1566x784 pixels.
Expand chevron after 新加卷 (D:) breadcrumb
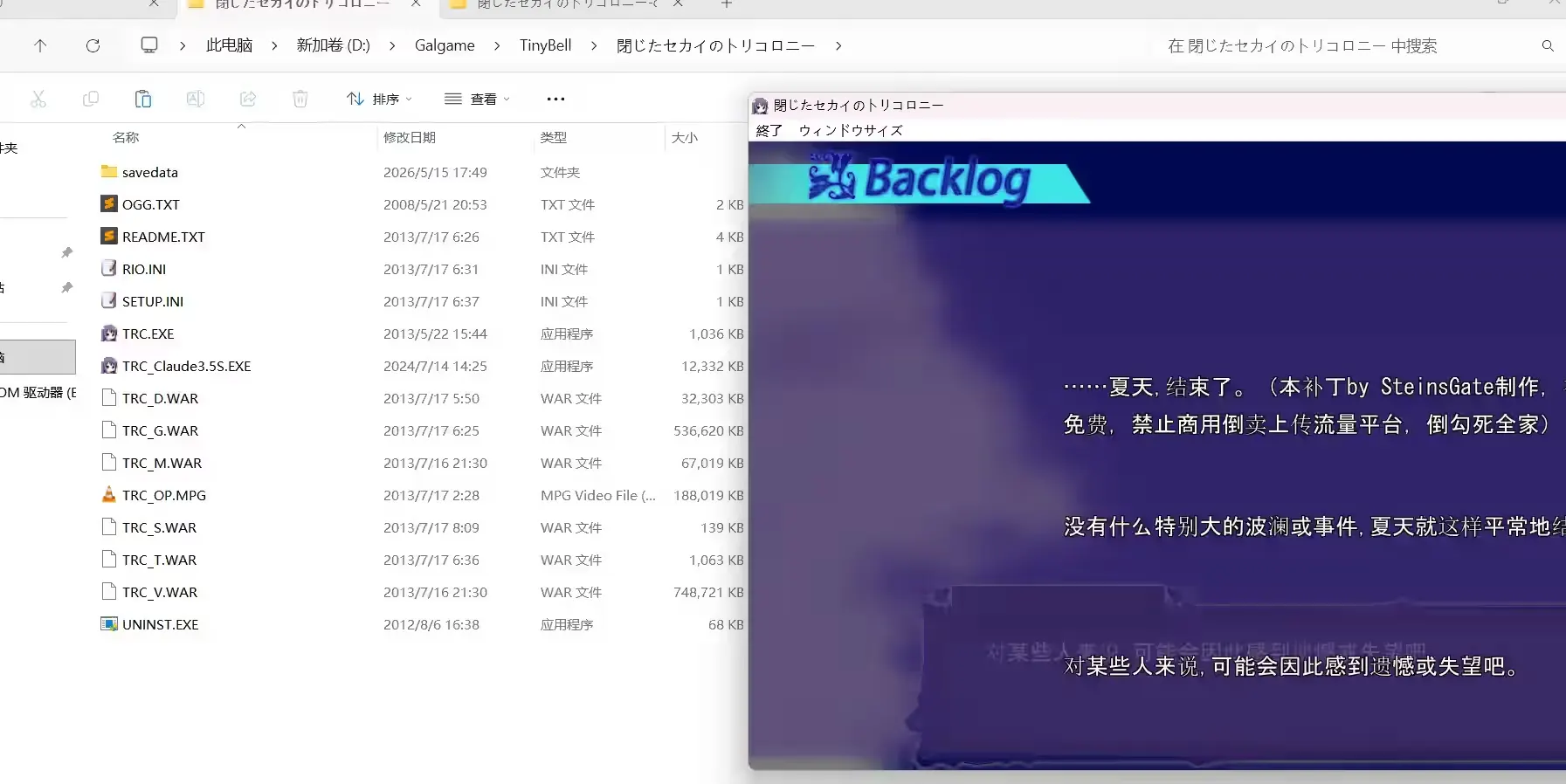(392, 45)
